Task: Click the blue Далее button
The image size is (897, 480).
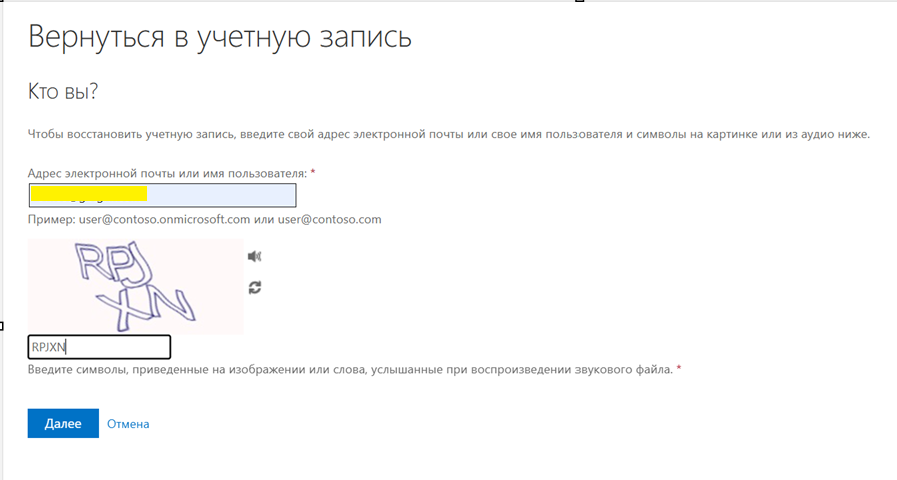Action: [63, 423]
